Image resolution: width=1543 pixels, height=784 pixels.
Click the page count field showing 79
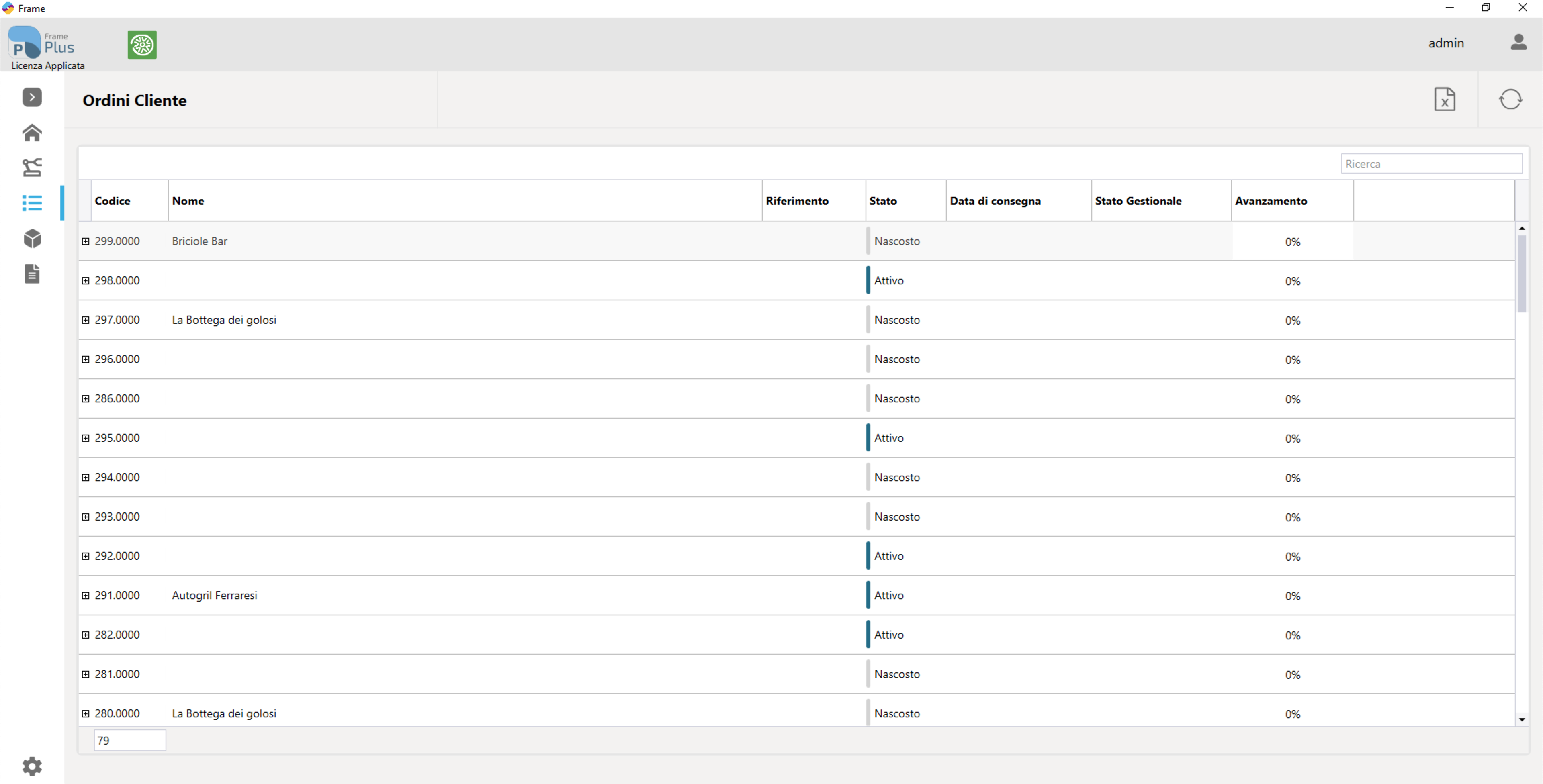[129, 740]
